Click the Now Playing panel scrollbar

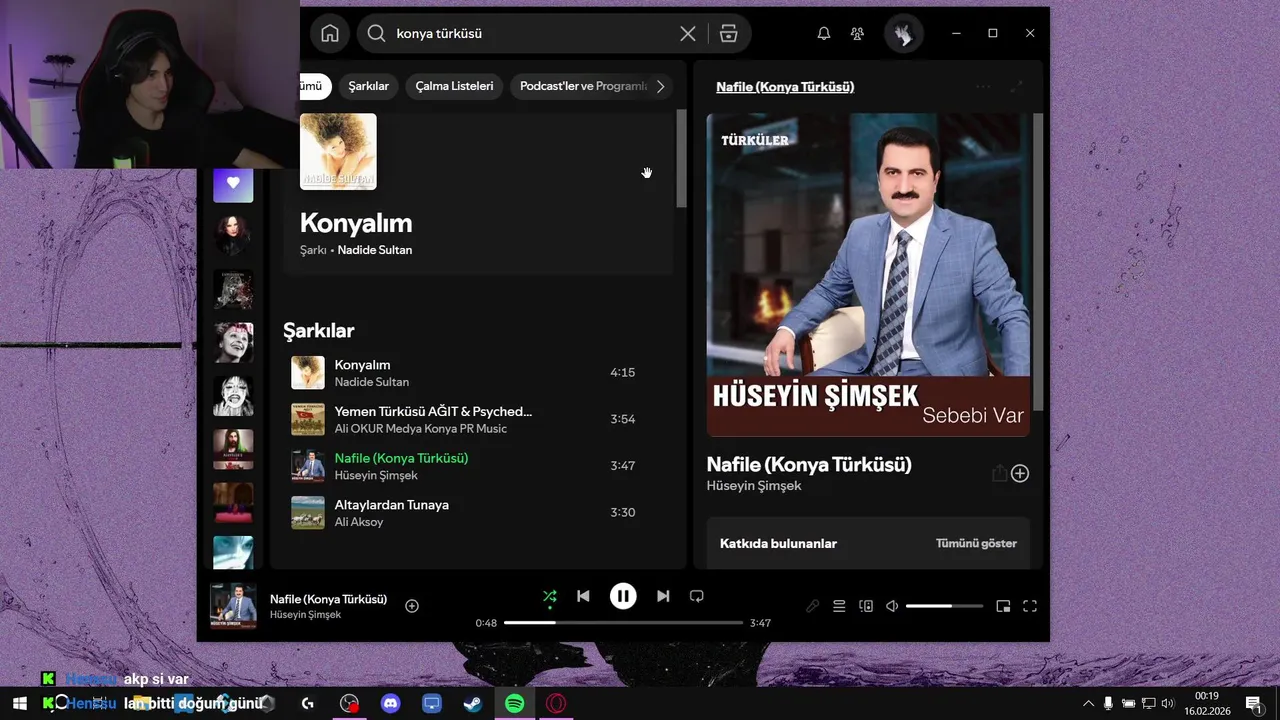[x=1038, y=260]
